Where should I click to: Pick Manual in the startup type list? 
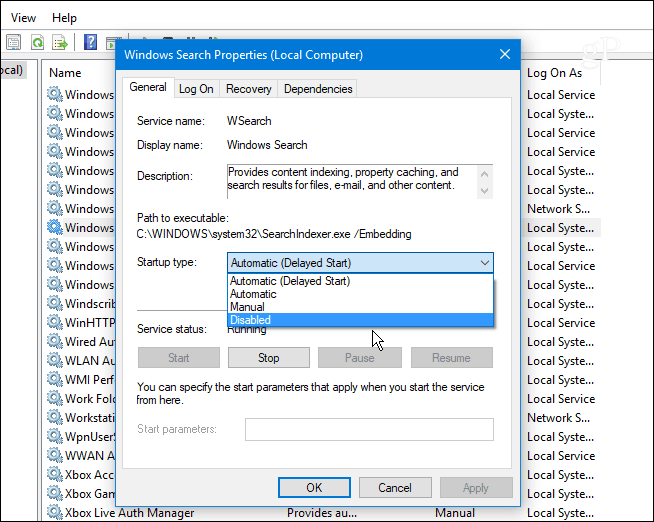360,307
